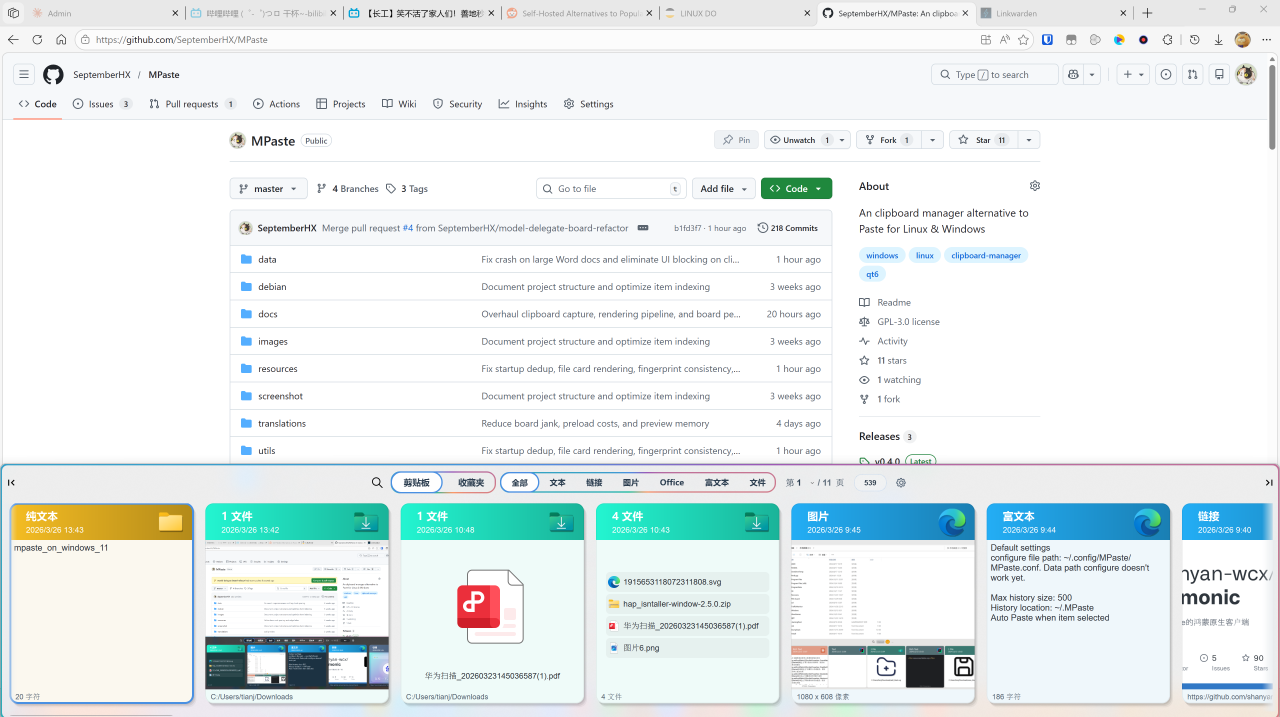Open the pull requests icon in GitHub header
This screenshot has width=1280, height=717.
[x=1192, y=75]
